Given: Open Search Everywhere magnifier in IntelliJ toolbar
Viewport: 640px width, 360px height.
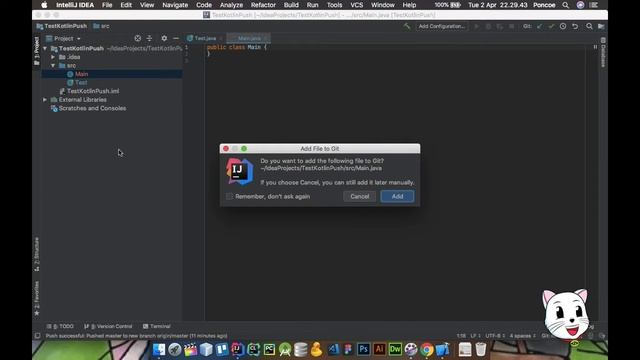Looking at the screenshot, I should (x=589, y=26).
